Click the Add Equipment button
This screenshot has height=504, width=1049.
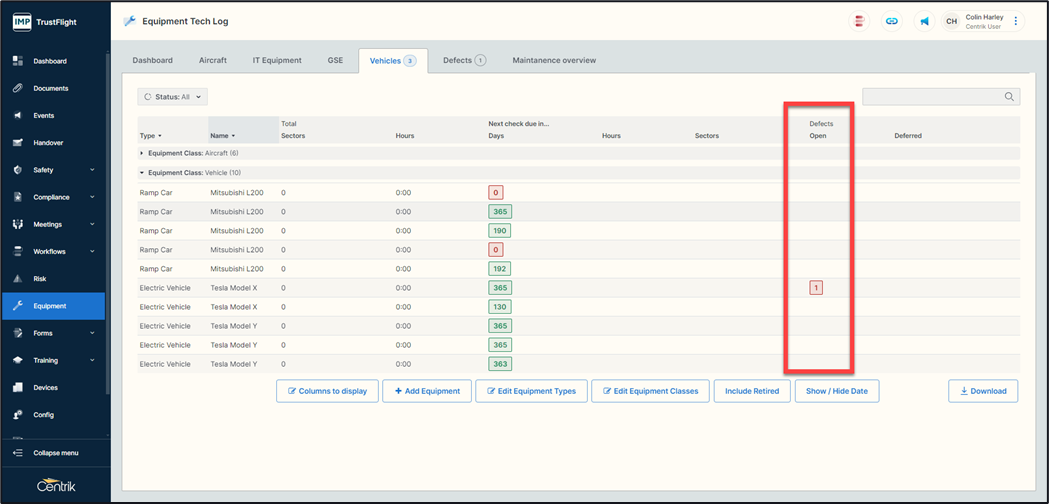tap(427, 391)
